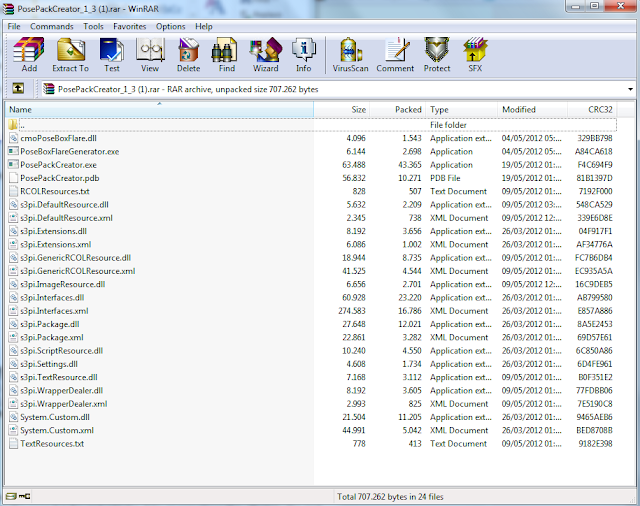Select s3pi.GenericRCOLResource.xml file
The height and width of the screenshot is (506, 640).
tap(78, 271)
